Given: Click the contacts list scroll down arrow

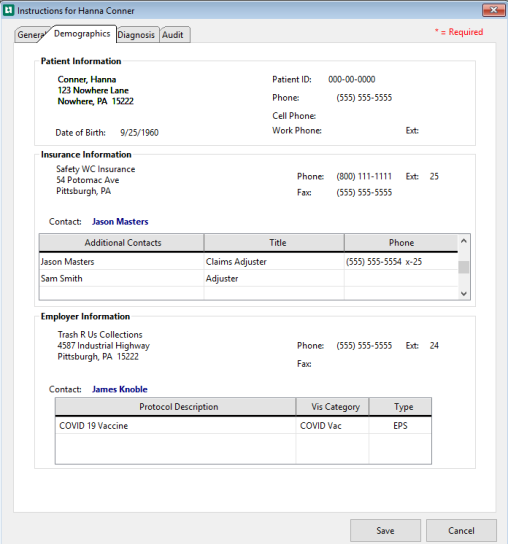Looking at the screenshot, I should [464, 294].
